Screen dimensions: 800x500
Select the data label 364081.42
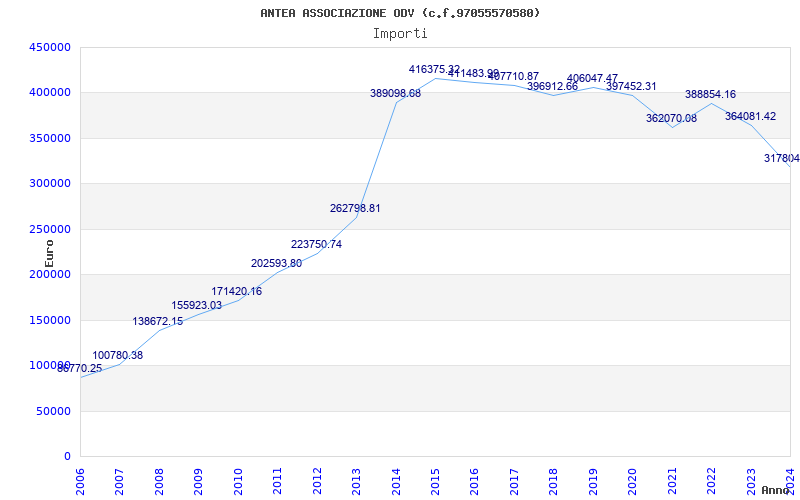pyautogui.click(x=751, y=116)
